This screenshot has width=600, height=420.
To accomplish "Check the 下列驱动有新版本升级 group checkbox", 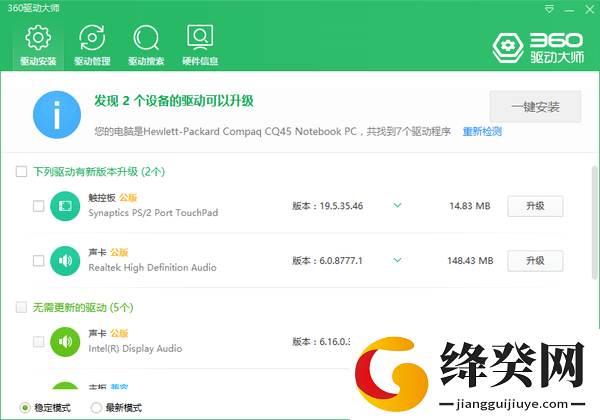I will point(21,171).
